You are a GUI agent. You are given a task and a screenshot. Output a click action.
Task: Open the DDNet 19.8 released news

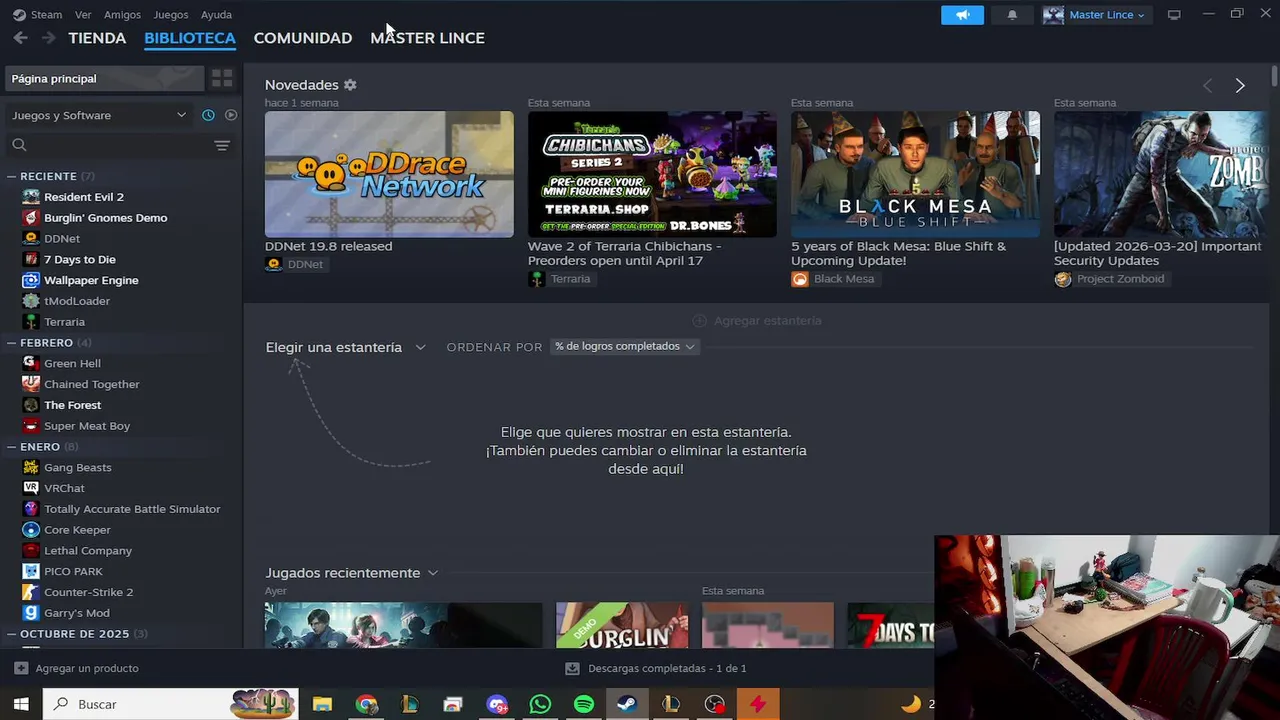tap(328, 246)
